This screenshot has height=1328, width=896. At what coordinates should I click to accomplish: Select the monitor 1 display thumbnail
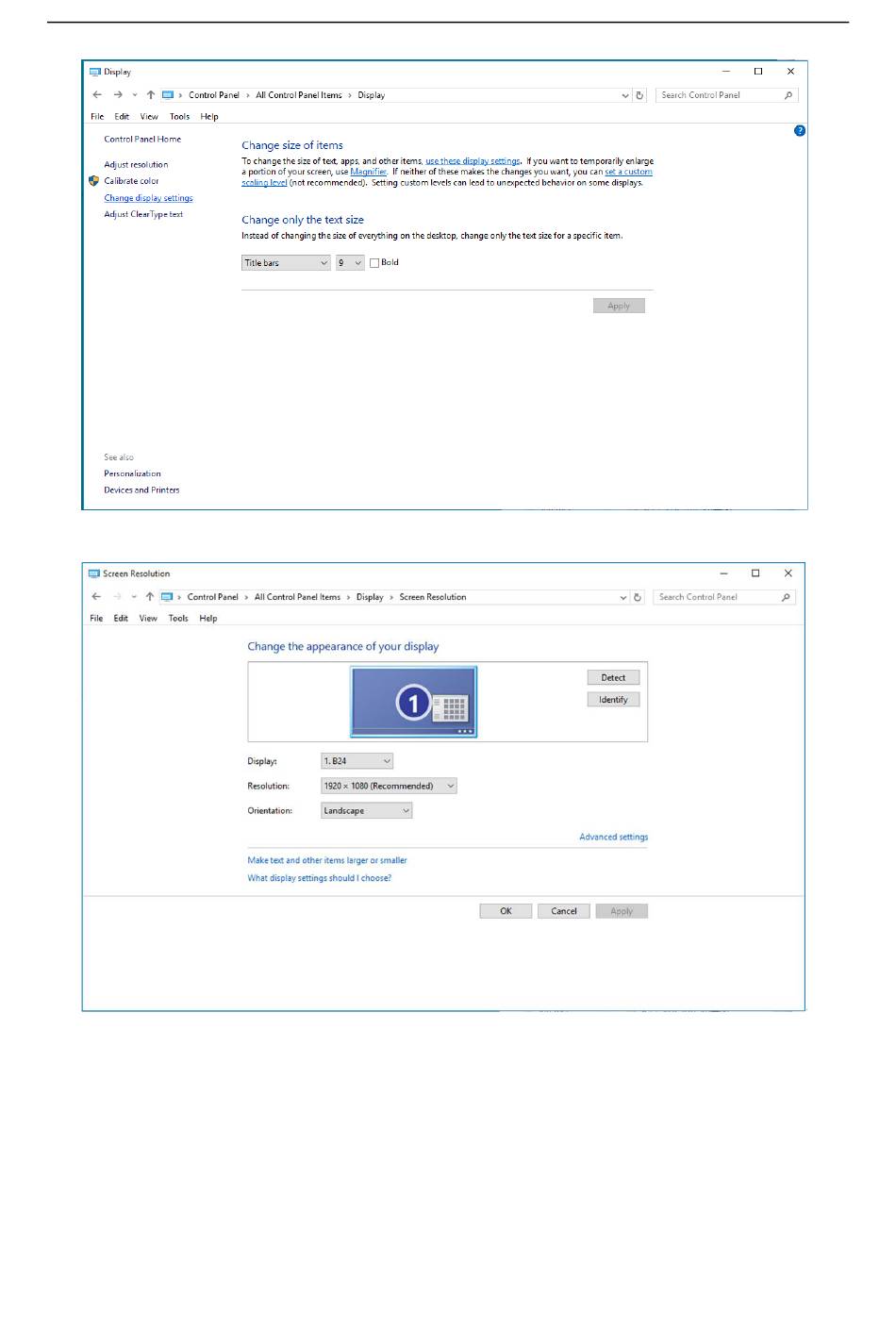click(x=413, y=702)
